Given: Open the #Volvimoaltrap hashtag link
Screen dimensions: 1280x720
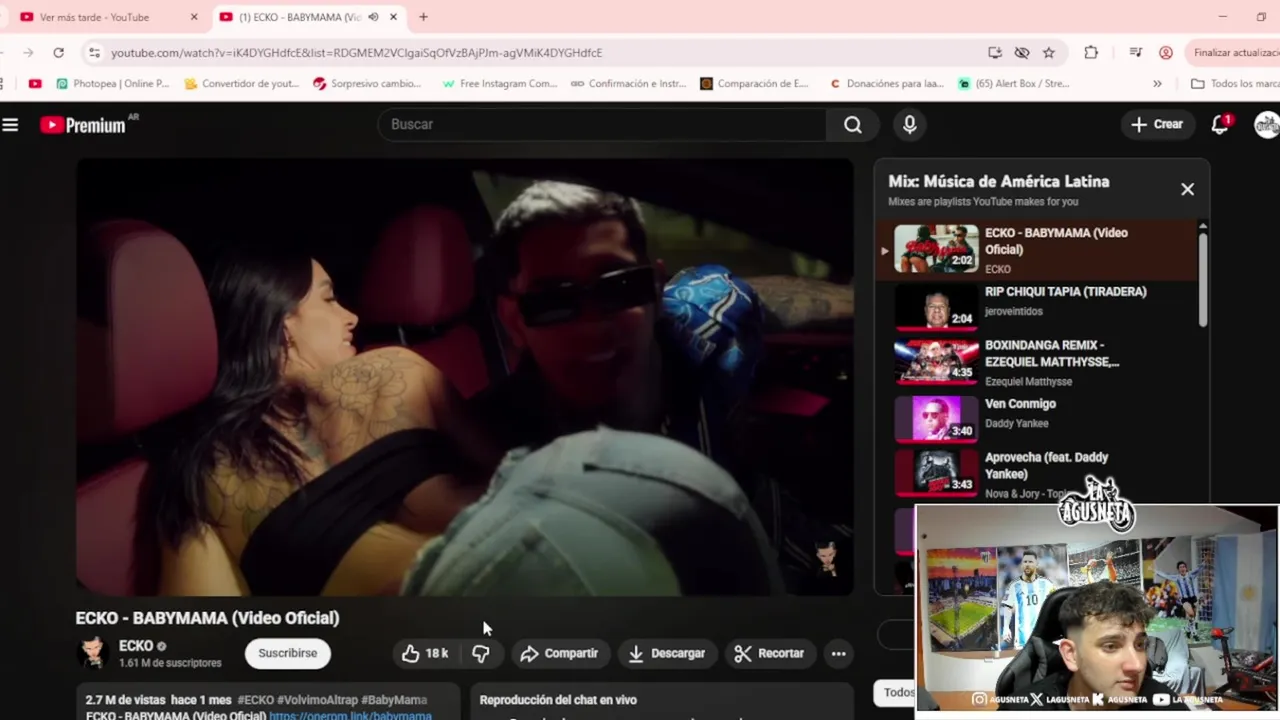Looking at the screenshot, I should 317,700.
